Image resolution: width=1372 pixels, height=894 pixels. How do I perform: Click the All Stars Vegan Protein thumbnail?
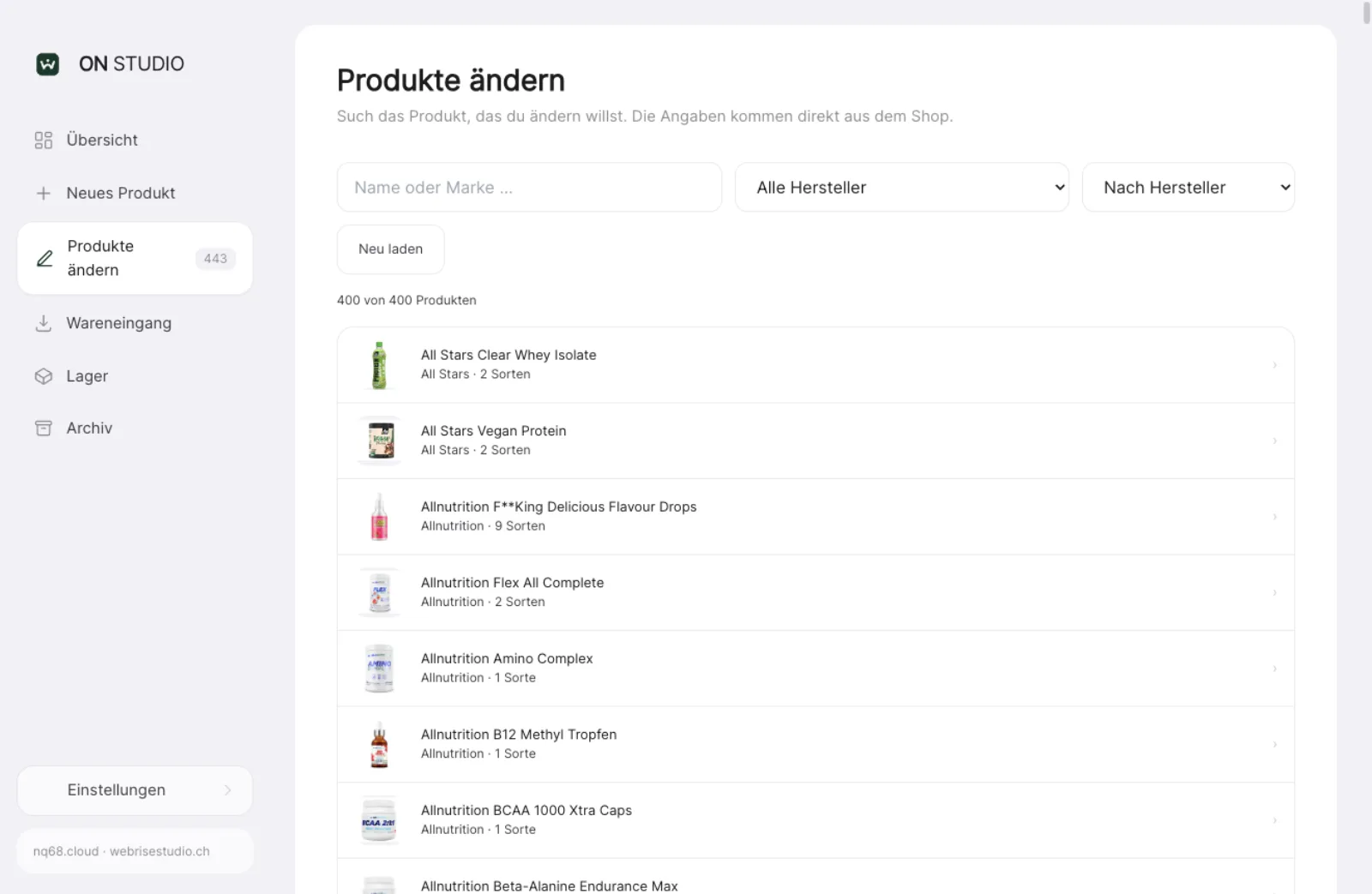(379, 441)
